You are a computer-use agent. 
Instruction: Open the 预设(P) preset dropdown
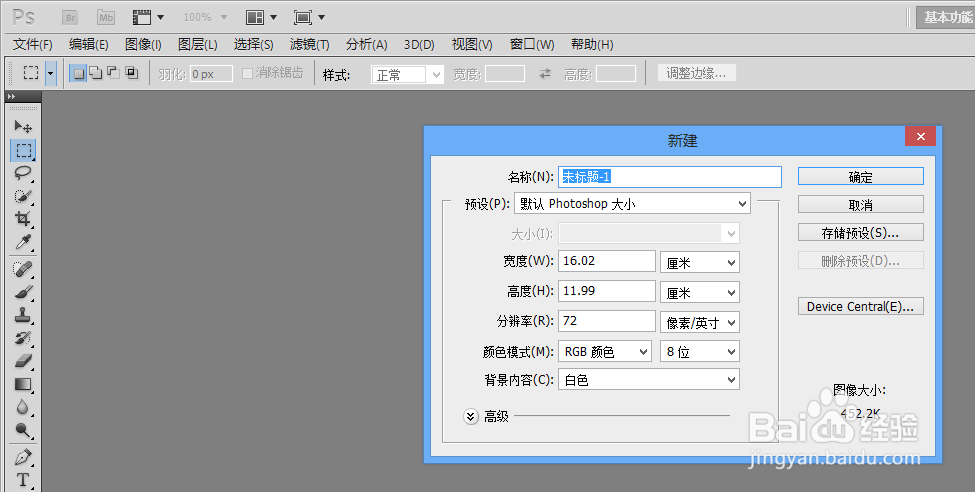pos(632,203)
